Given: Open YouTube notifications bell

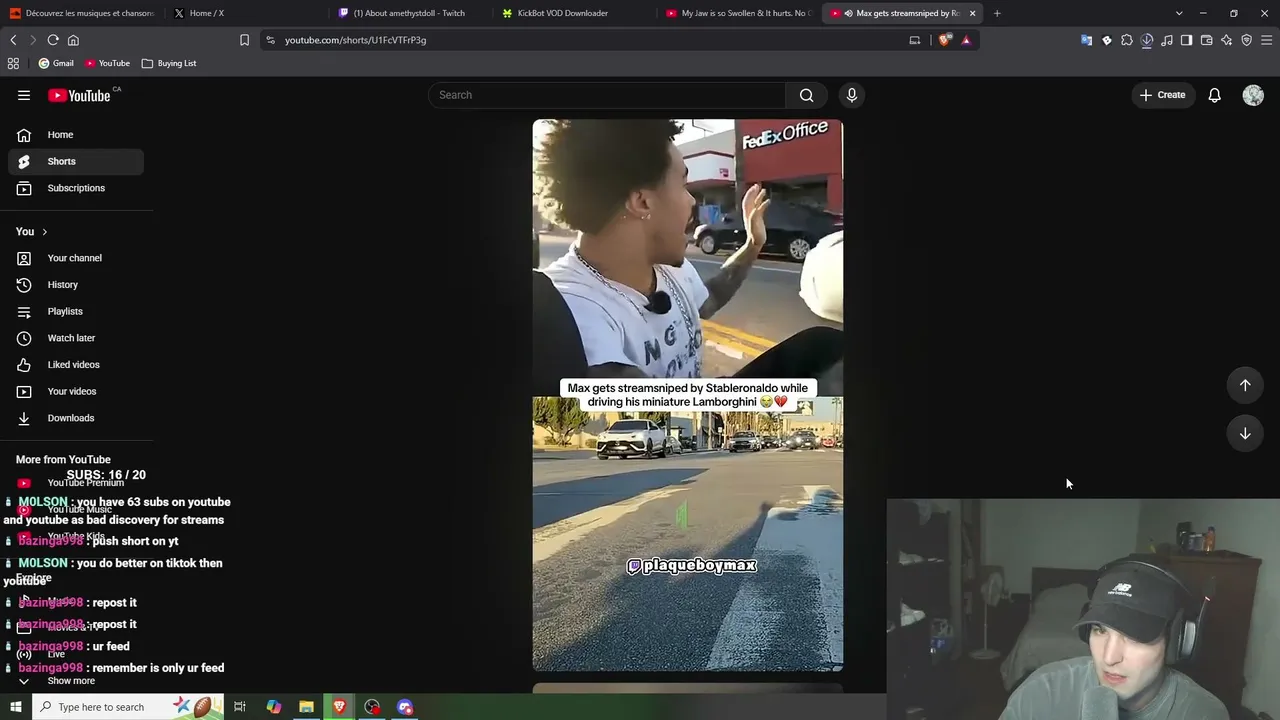Looking at the screenshot, I should click(1214, 95).
